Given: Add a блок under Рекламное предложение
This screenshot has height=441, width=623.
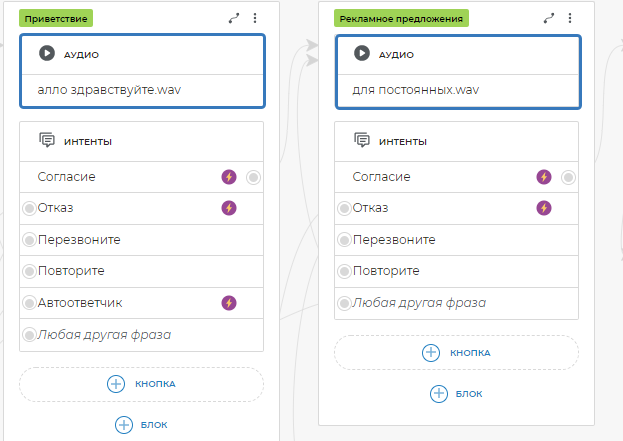Looking at the screenshot, I should [455, 394].
